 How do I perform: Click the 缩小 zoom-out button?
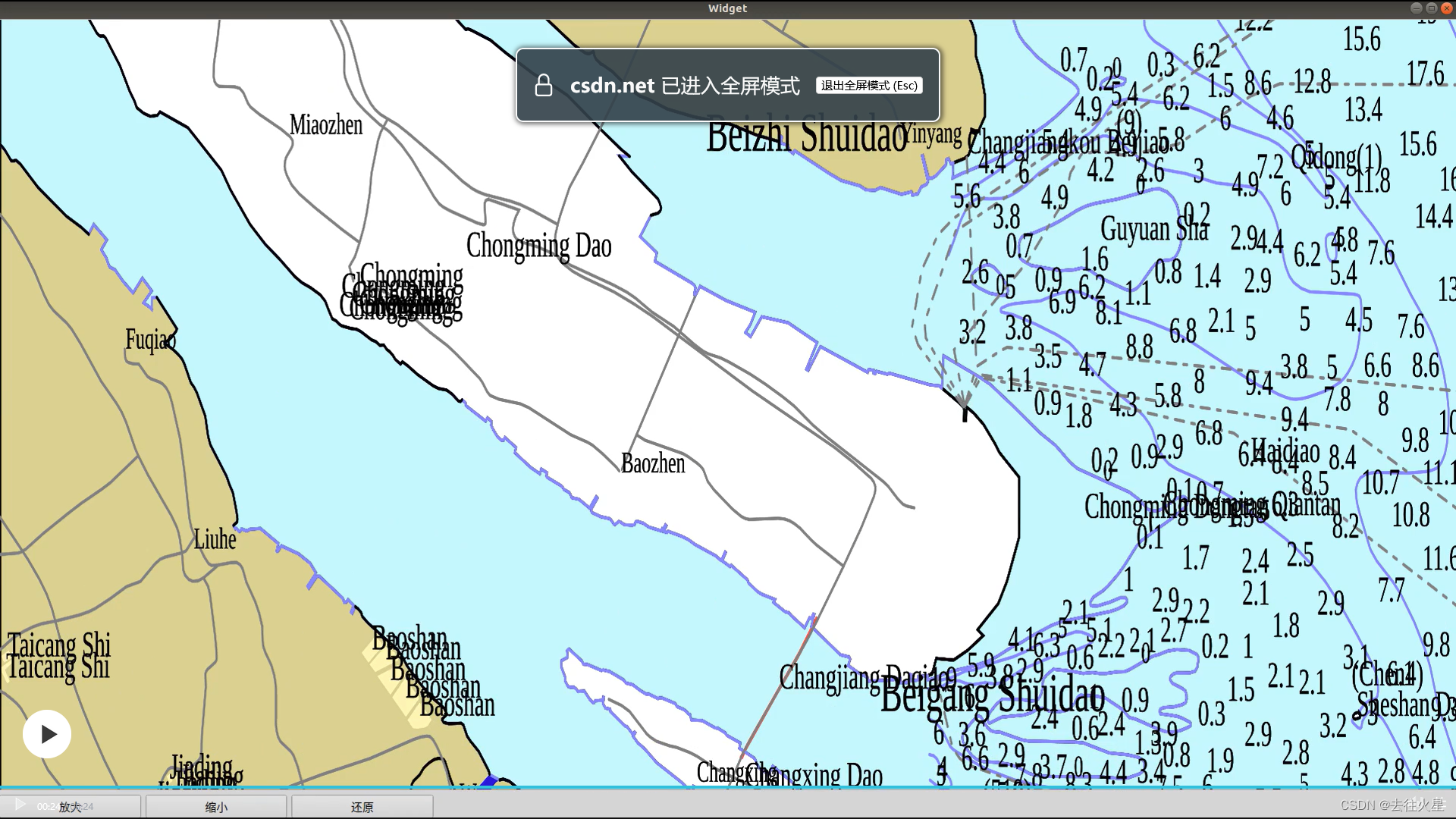click(216, 807)
